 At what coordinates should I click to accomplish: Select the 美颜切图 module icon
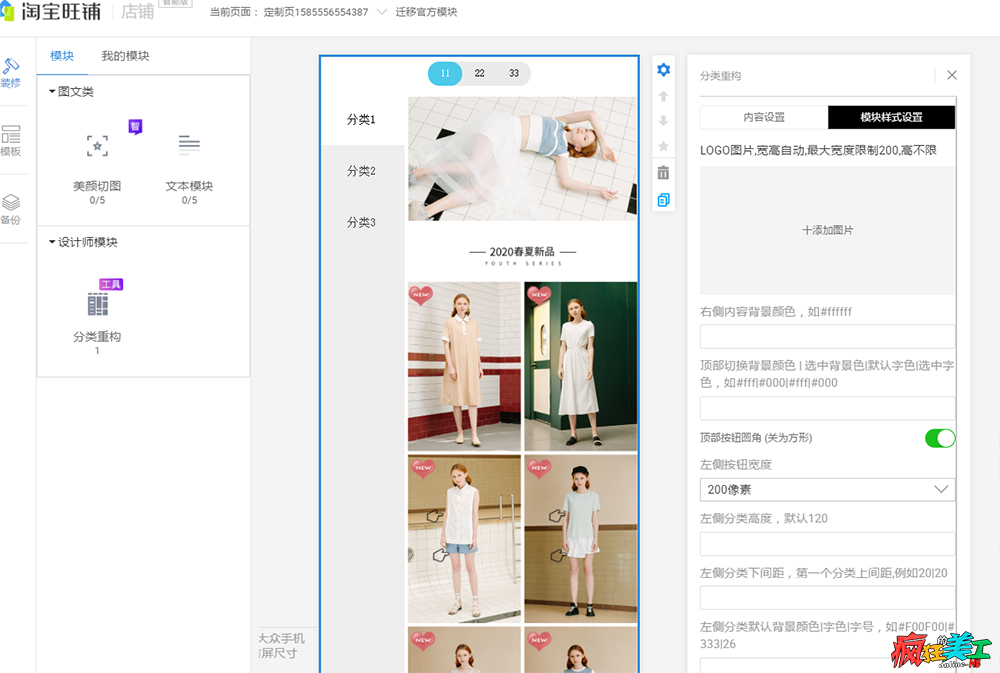[97, 145]
